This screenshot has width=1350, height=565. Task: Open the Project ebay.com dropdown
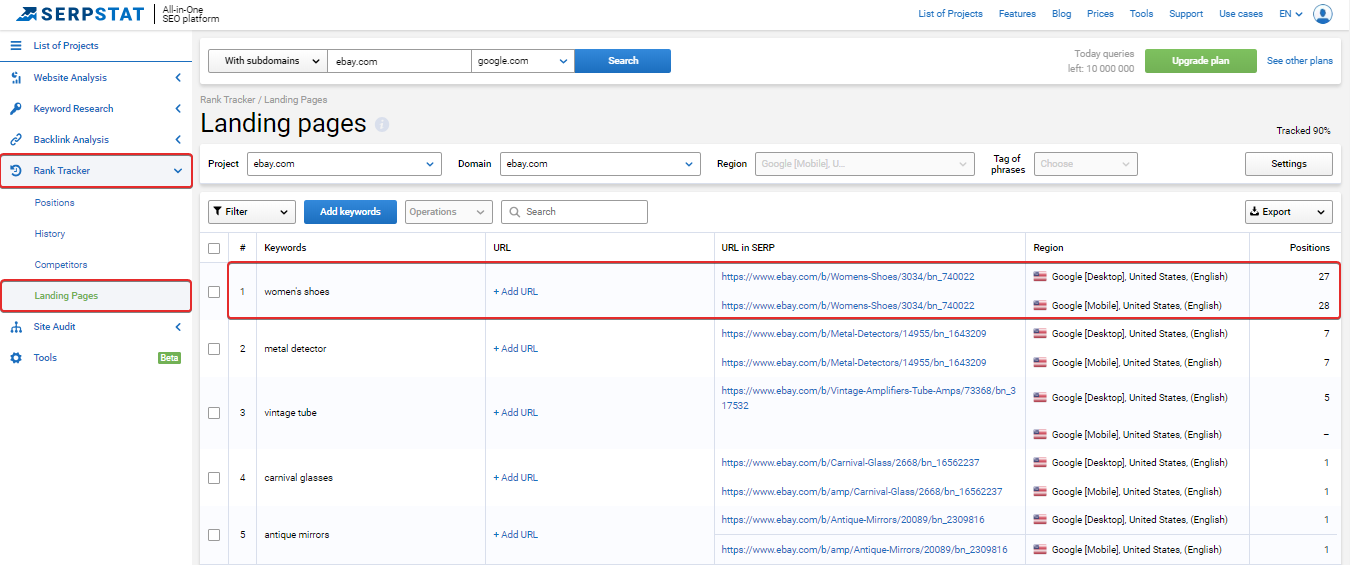[344, 164]
